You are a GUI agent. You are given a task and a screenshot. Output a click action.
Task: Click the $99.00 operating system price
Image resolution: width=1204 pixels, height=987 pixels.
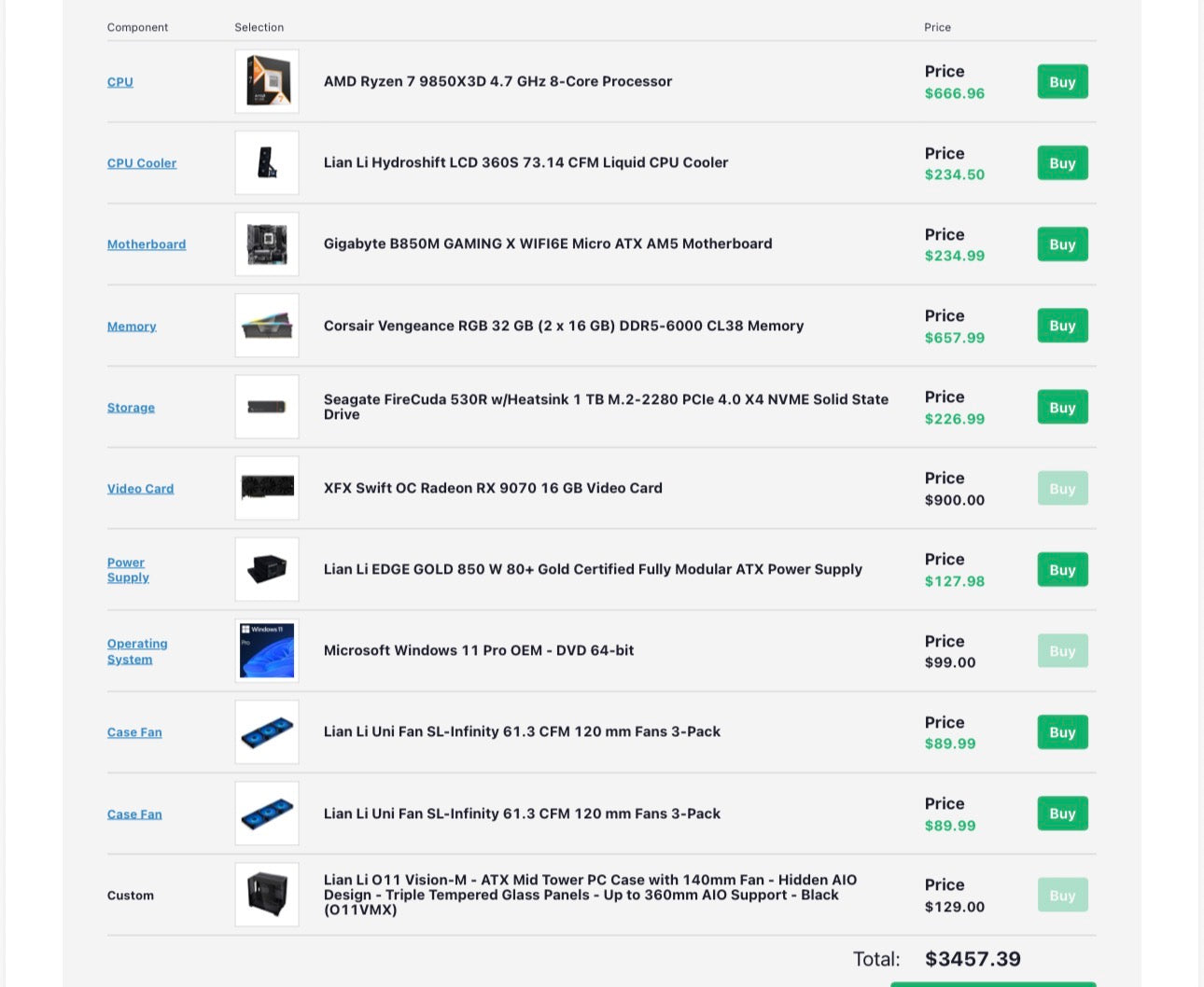coord(950,662)
